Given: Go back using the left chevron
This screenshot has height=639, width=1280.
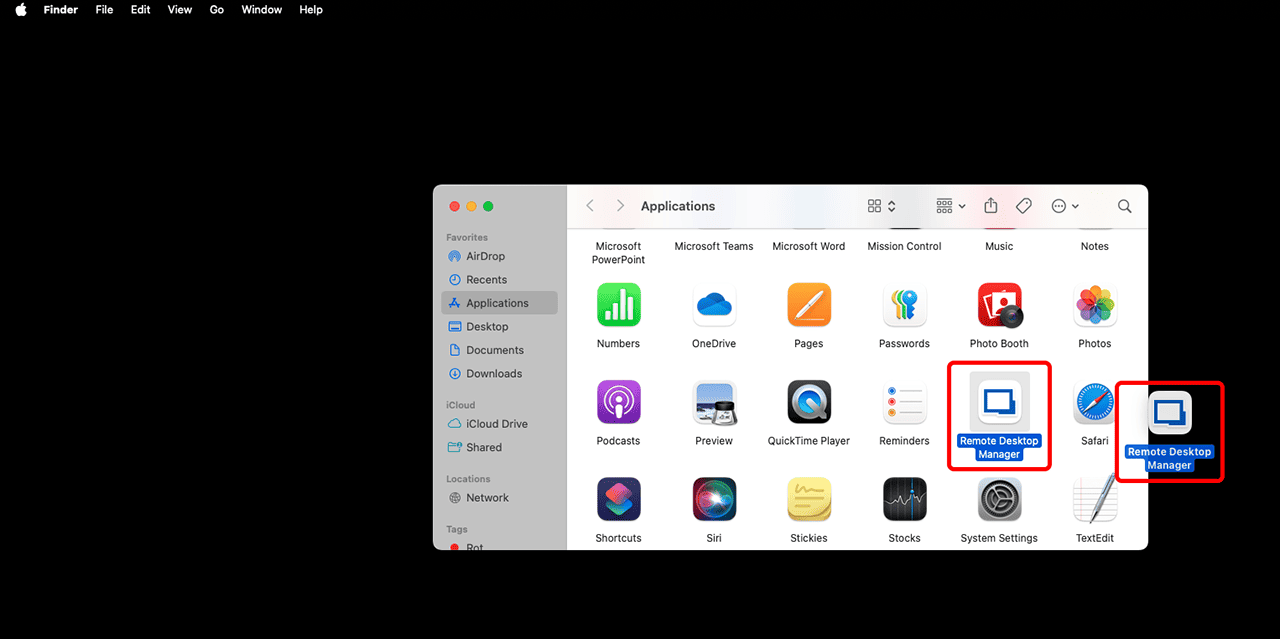Looking at the screenshot, I should [590, 206].
